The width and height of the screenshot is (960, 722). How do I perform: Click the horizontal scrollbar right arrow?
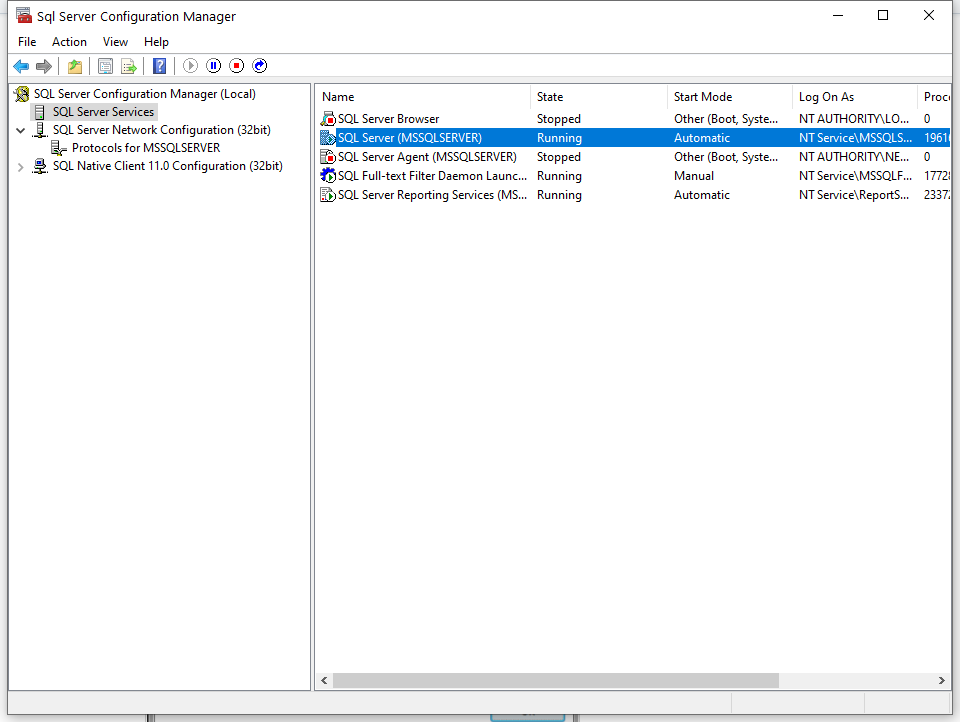[x=942, y=680]
